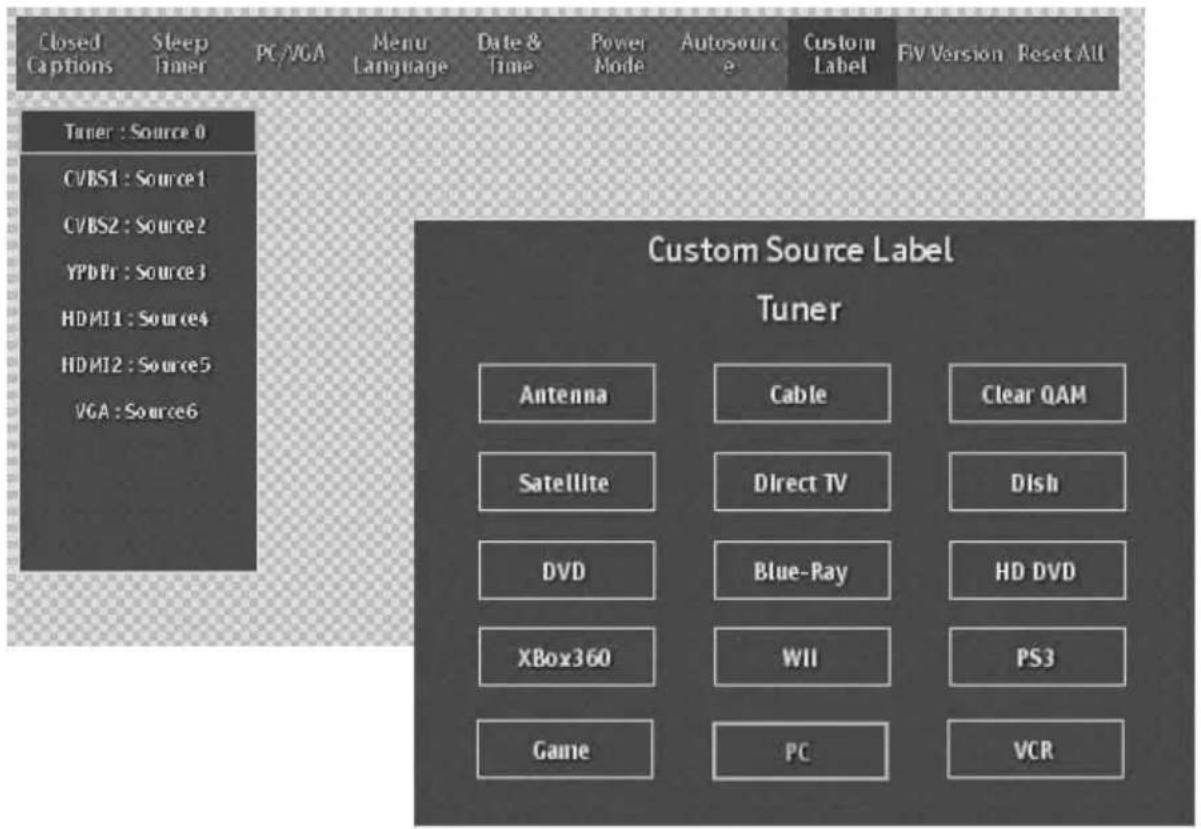
Task: Select Tuner : Source 0 entry
Action: (138, 132)
